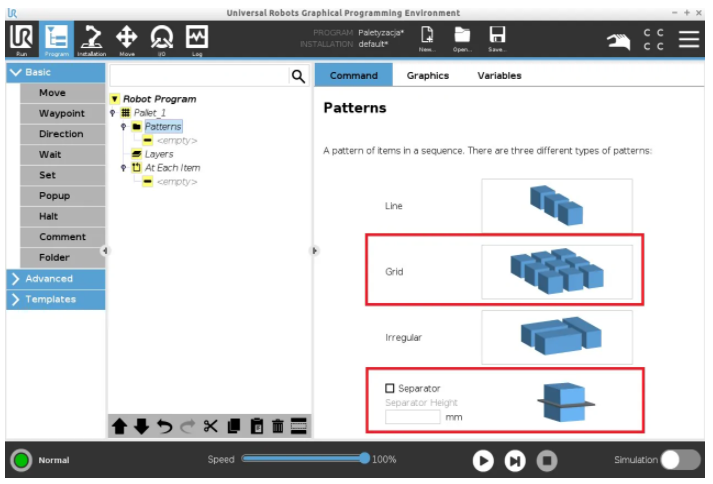
Task: Collapse the Pallet_1 tree node
Action: click(113, 113)
